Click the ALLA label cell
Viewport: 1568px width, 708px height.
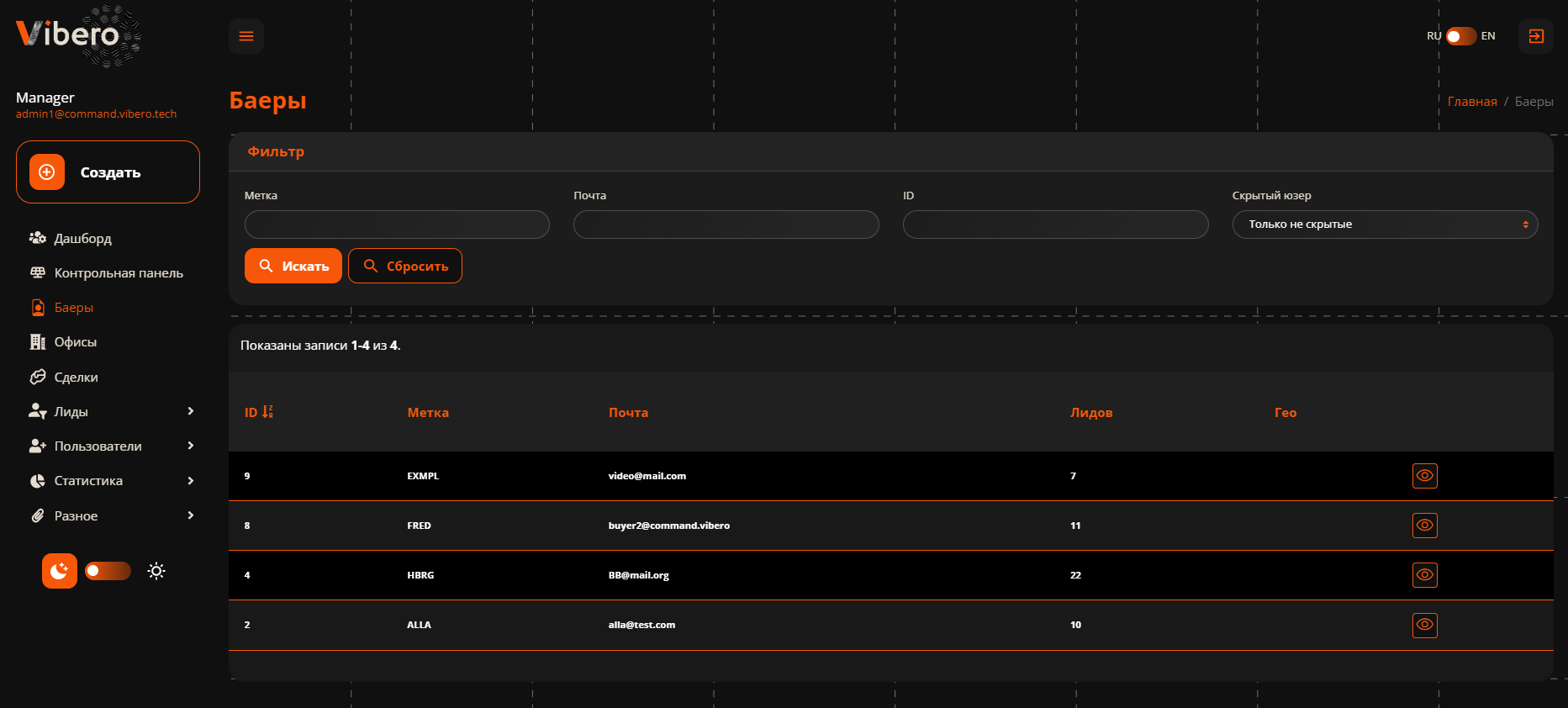(419, 625)
